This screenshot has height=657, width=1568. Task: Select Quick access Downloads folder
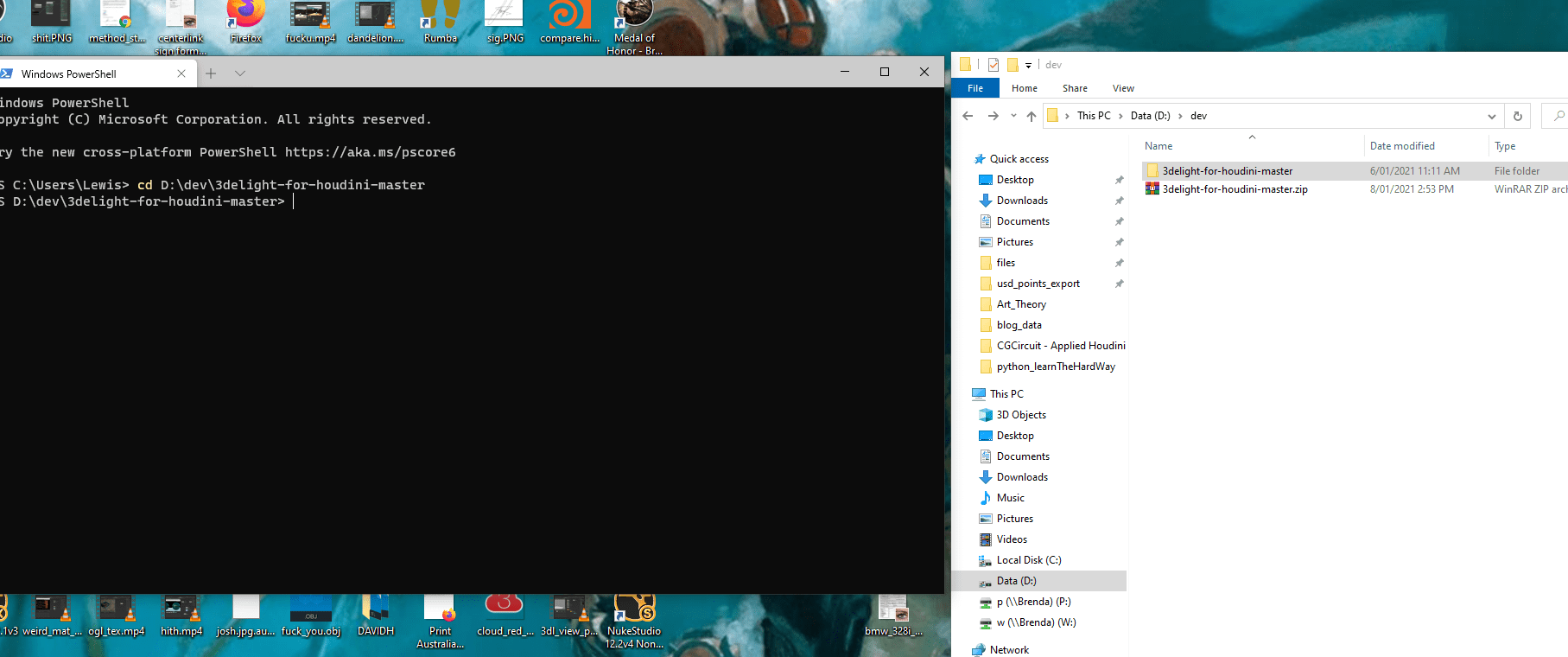coord(1022,201)
